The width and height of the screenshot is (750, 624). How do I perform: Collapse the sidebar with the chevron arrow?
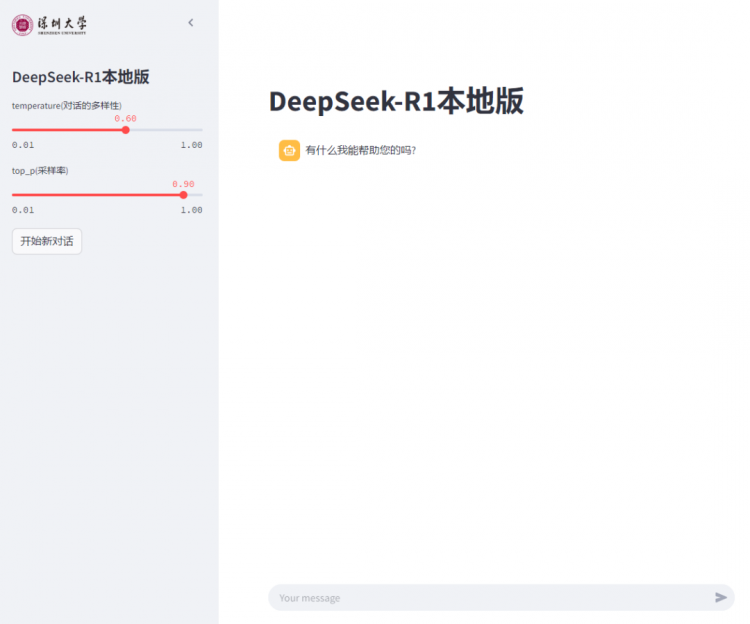191,22
